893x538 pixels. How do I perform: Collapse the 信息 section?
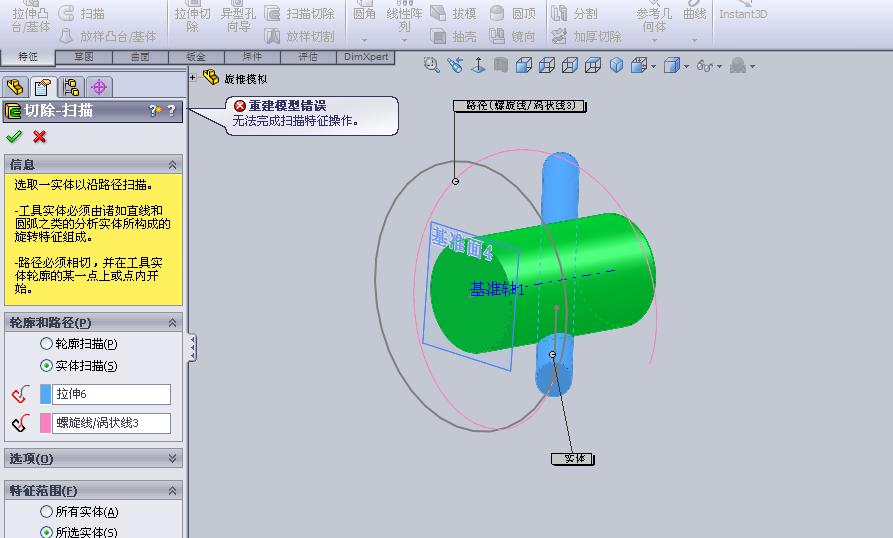tap(172, 165)
